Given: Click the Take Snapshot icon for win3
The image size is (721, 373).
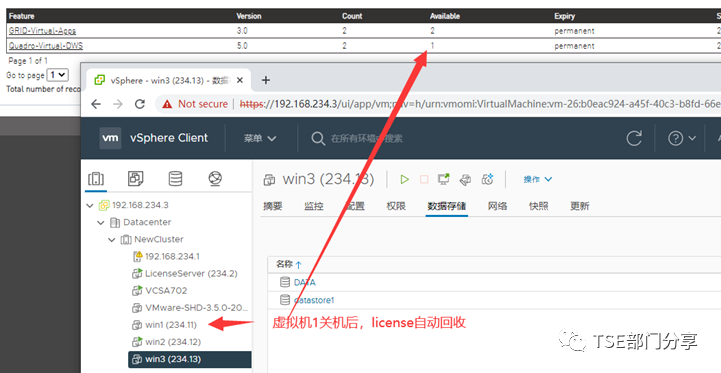Looking at the screenshot, I should click(x=487, y=179).
